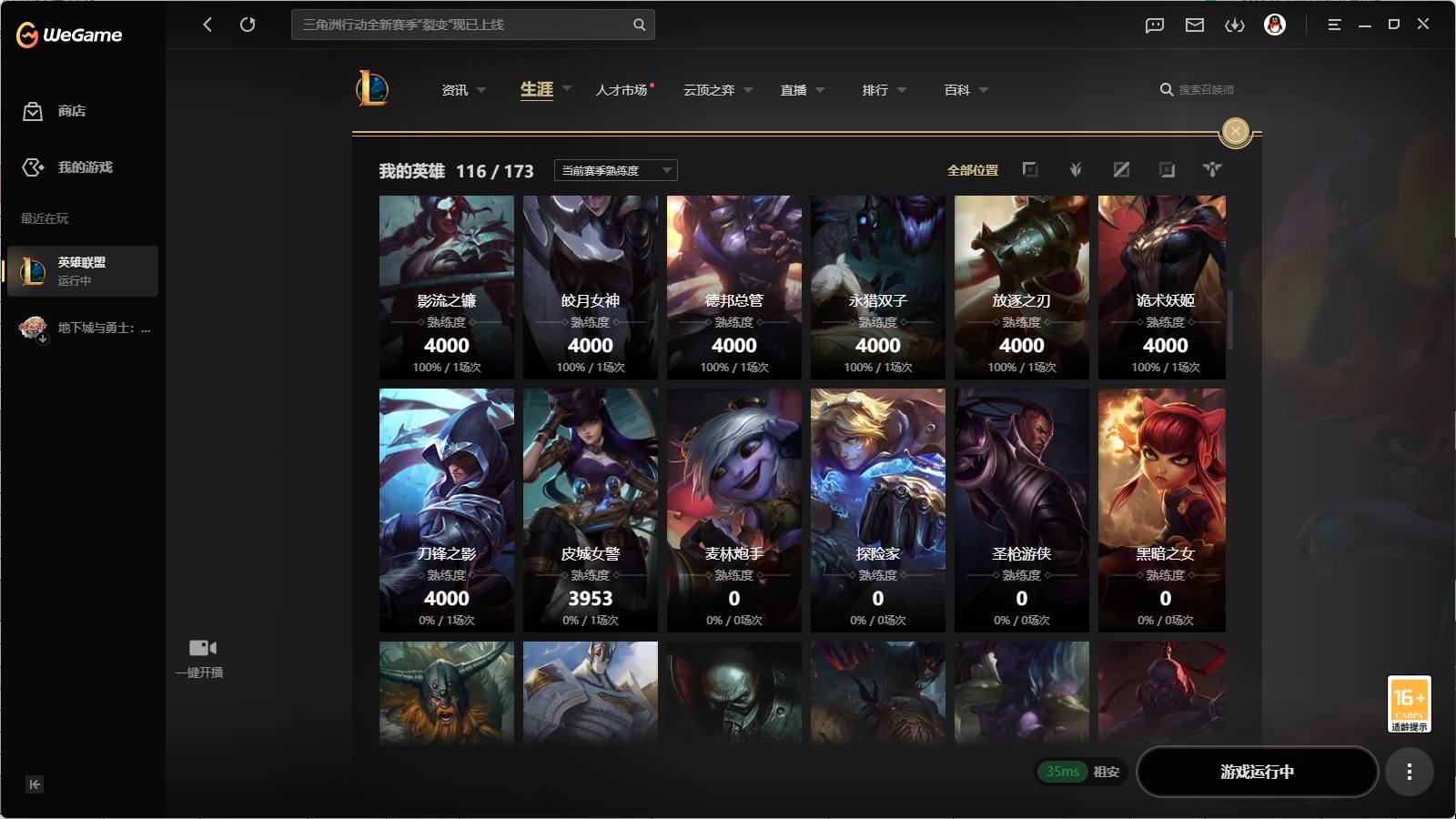Select 英雄联盟 in recently played list
Viewport: 1456px width, 819px height.
tap(83, 271)
